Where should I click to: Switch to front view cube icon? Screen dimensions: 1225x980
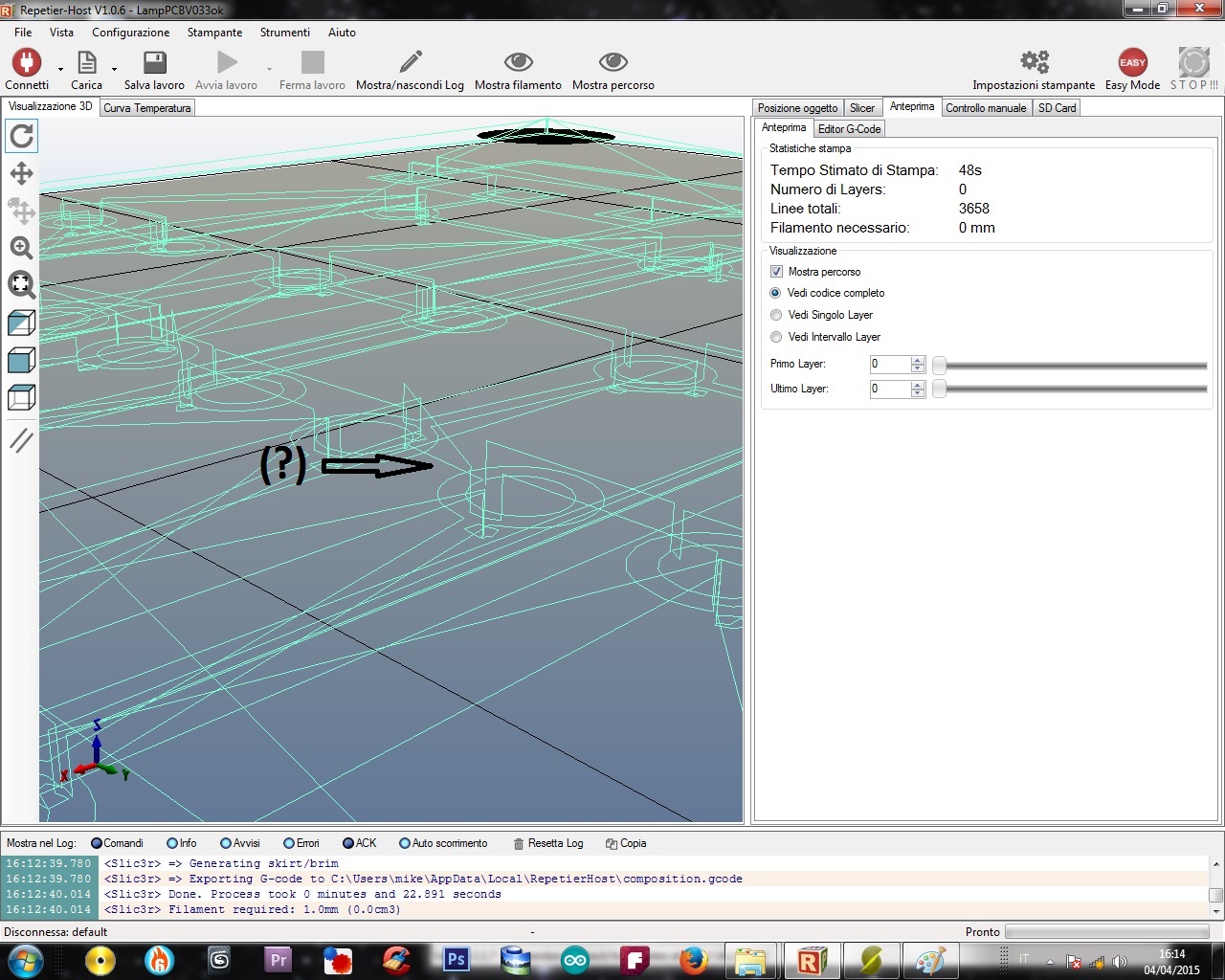21,360
